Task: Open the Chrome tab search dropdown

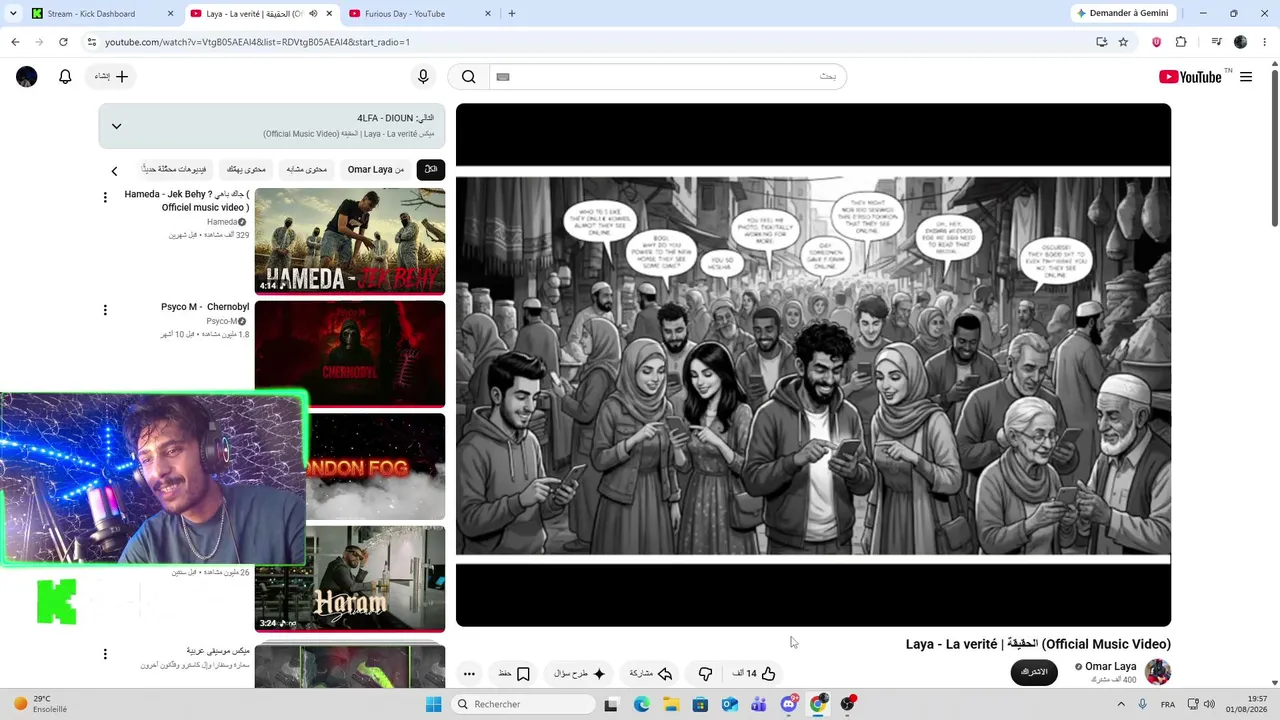Action: point(13,14)
